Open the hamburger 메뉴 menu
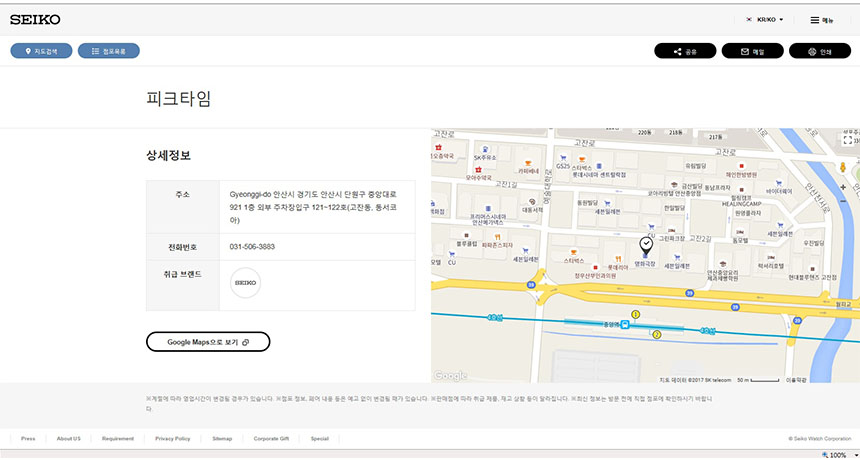The height and width of the screenshot is (460, 860). 822,20
